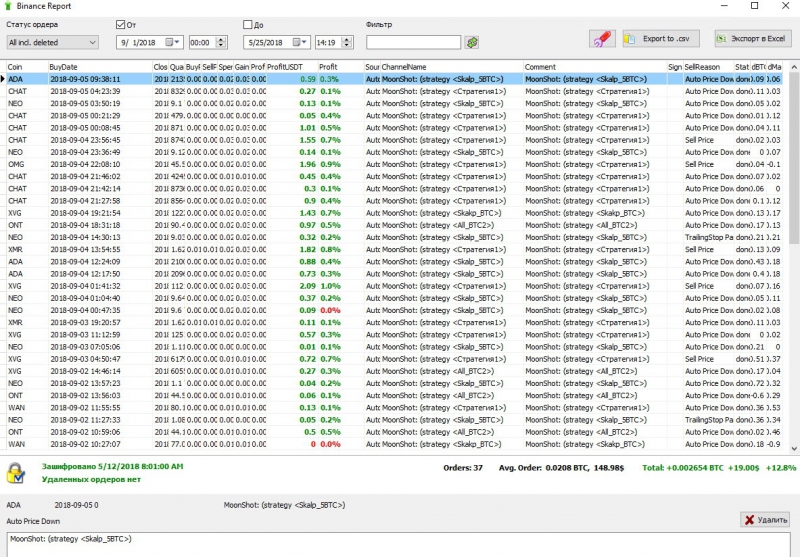Screen dimensions: 800x557
Task: Select the NEO row dated 2018-09-05 03:50:19
Action: click(x=394, y=104)
